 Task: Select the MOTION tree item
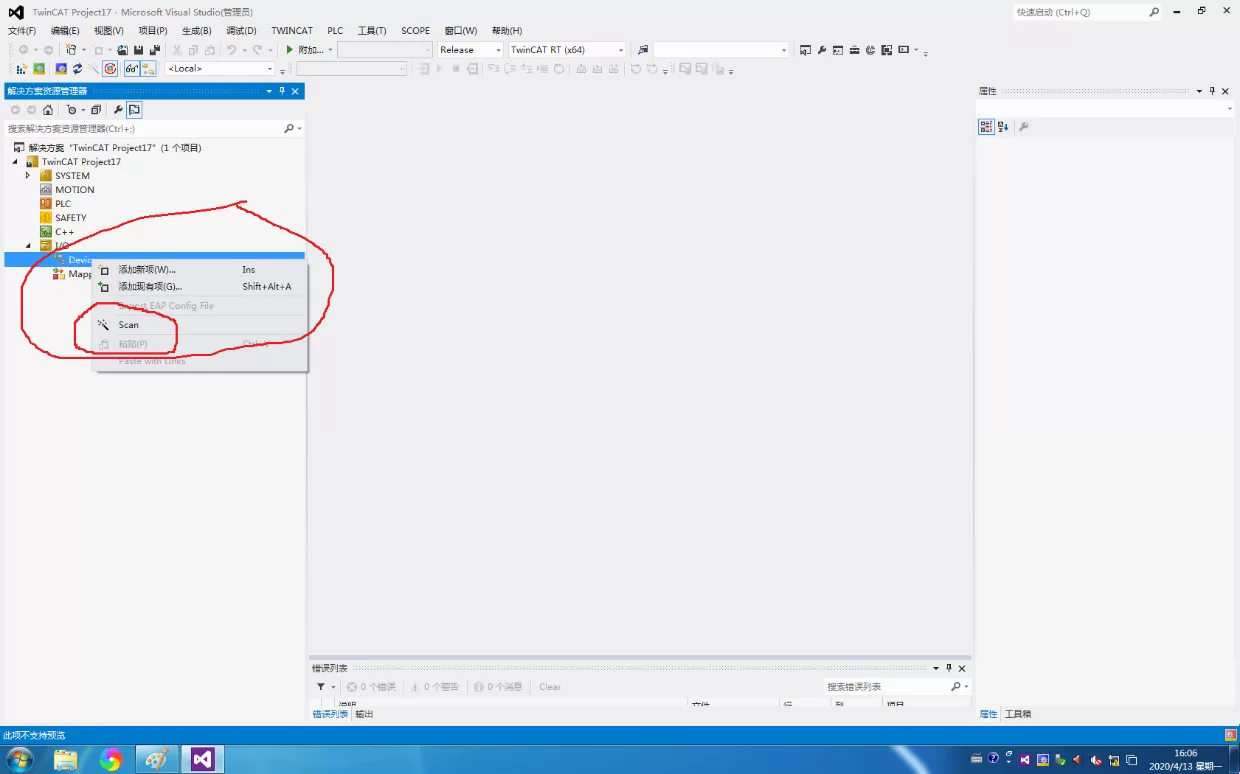click(74, 190)
